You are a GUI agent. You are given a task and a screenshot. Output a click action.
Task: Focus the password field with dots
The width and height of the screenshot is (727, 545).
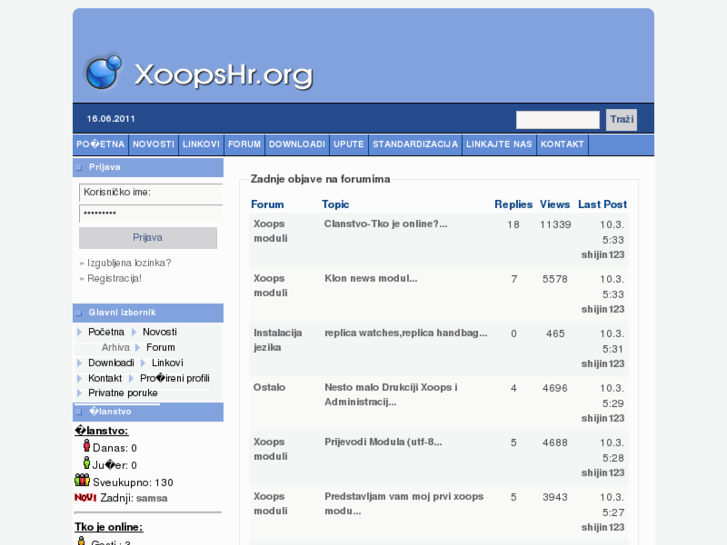[x=151, y=214]
